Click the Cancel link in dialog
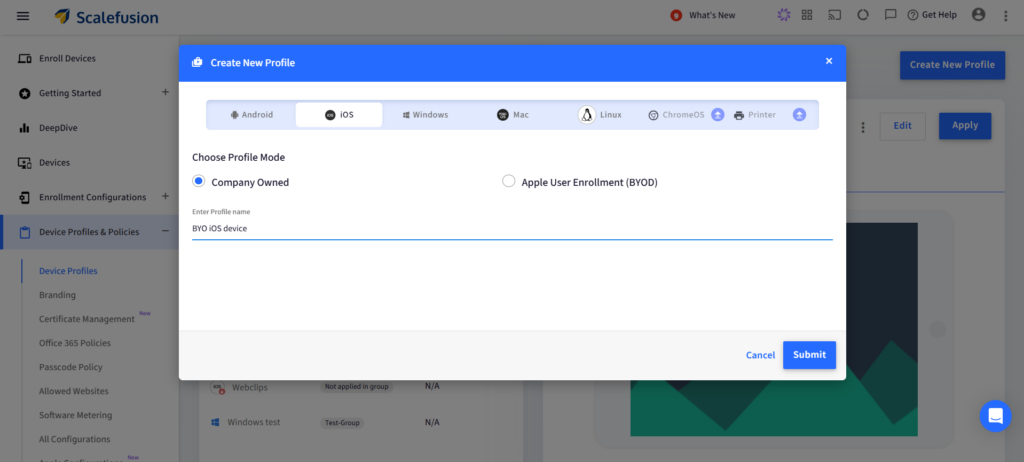 point(760,355)
